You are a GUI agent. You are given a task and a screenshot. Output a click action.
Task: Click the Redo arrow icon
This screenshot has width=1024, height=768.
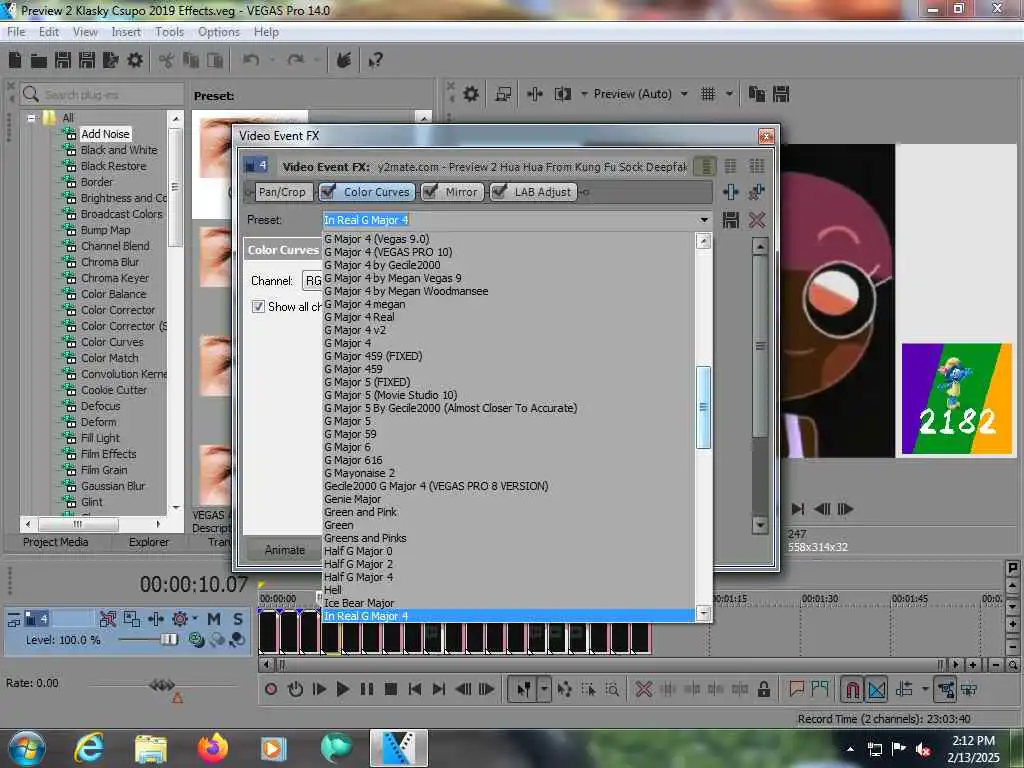click(x=296, y=60)
